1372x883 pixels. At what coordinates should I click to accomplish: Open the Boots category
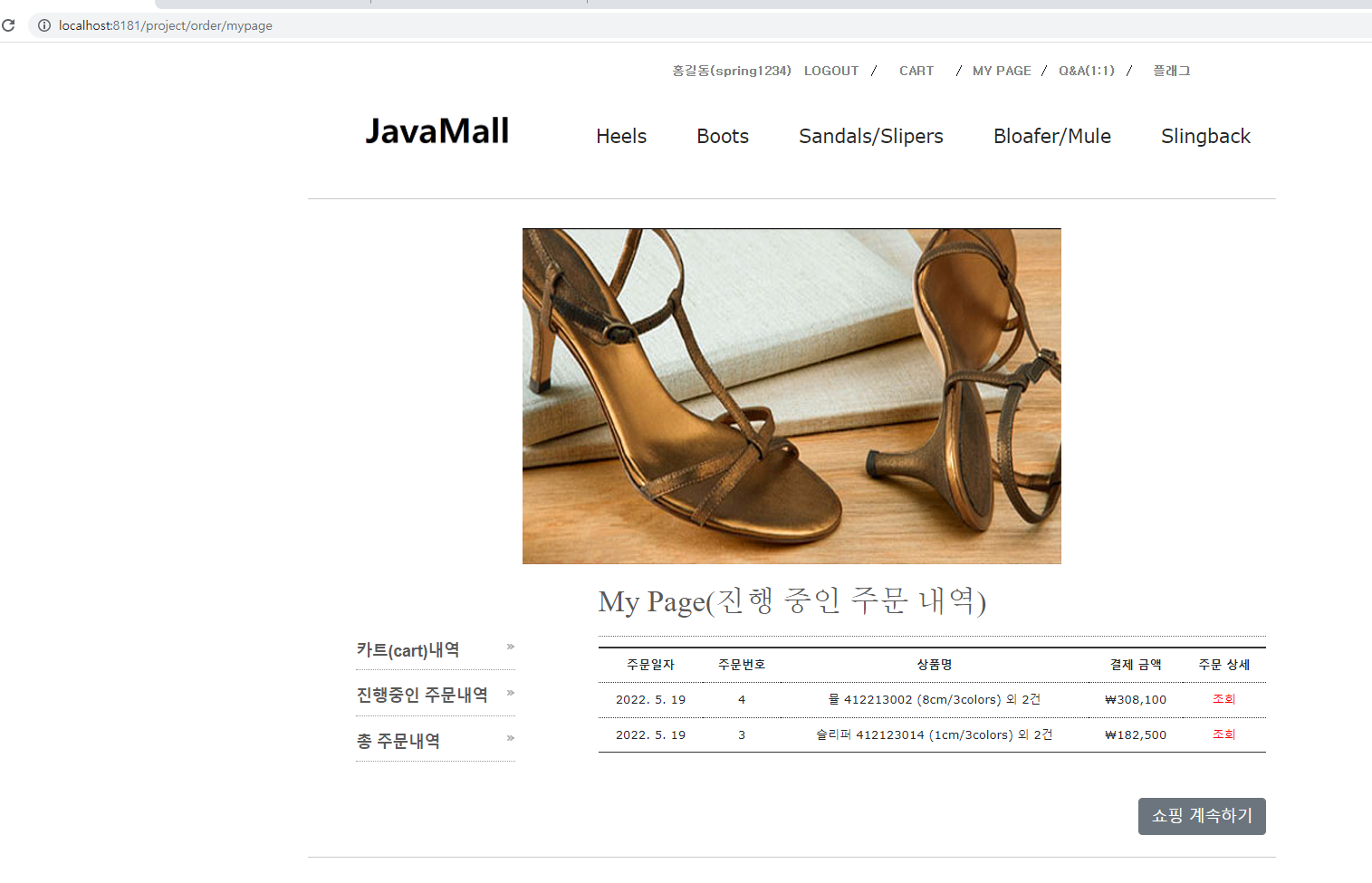[x=723, y=136]
